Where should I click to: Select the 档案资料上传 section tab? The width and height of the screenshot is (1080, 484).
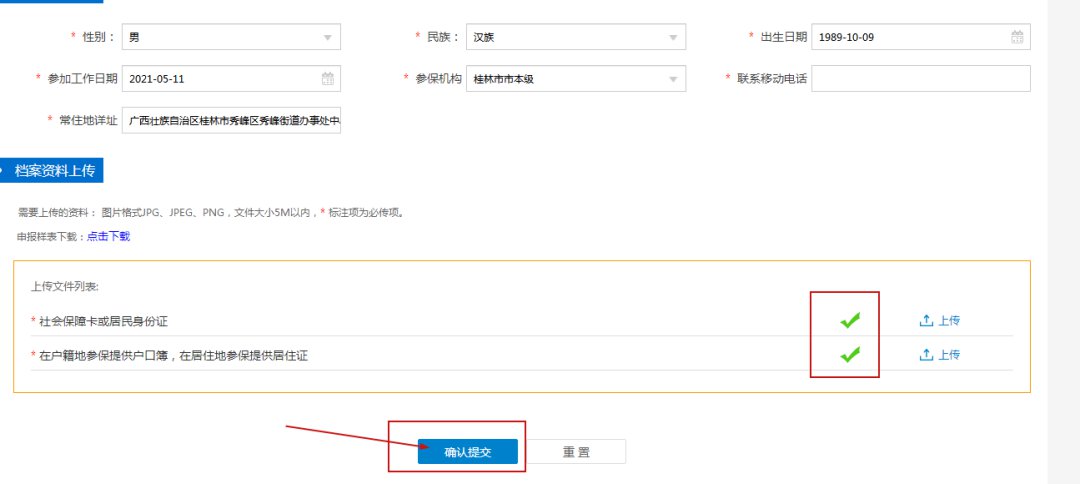pos(55,171)
